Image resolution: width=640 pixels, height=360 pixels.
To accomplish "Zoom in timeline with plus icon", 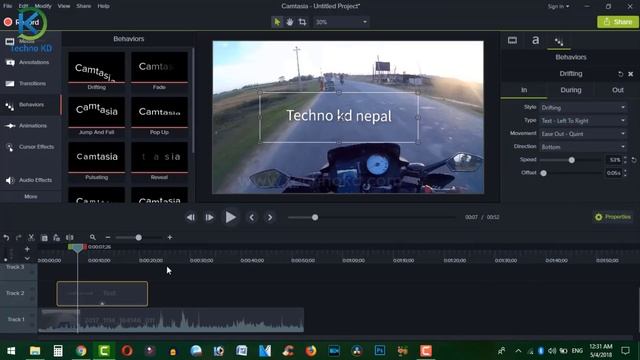I will pos(170,238).
